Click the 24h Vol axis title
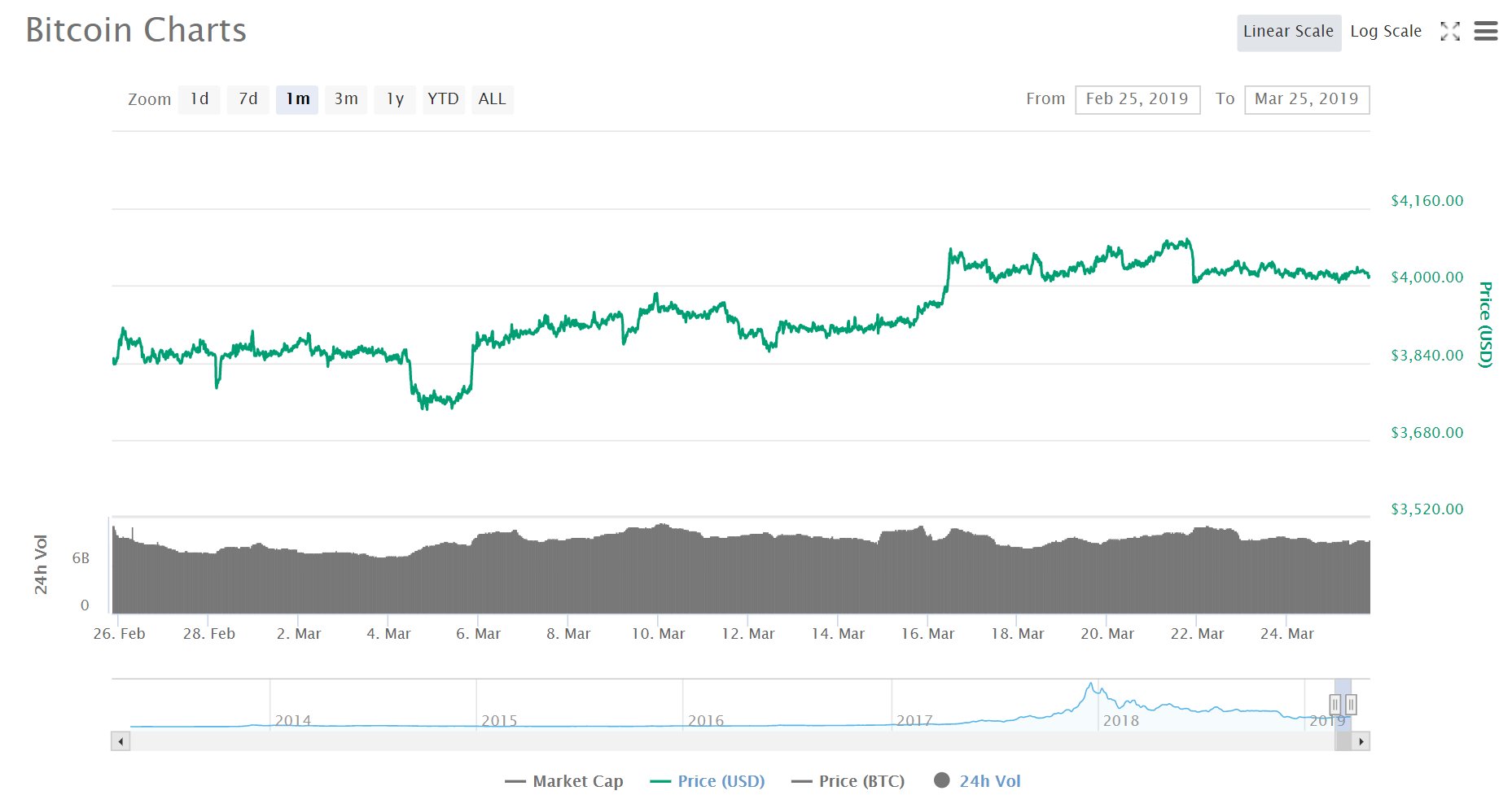Screen dimensions: 1512x804 [41, 564]
